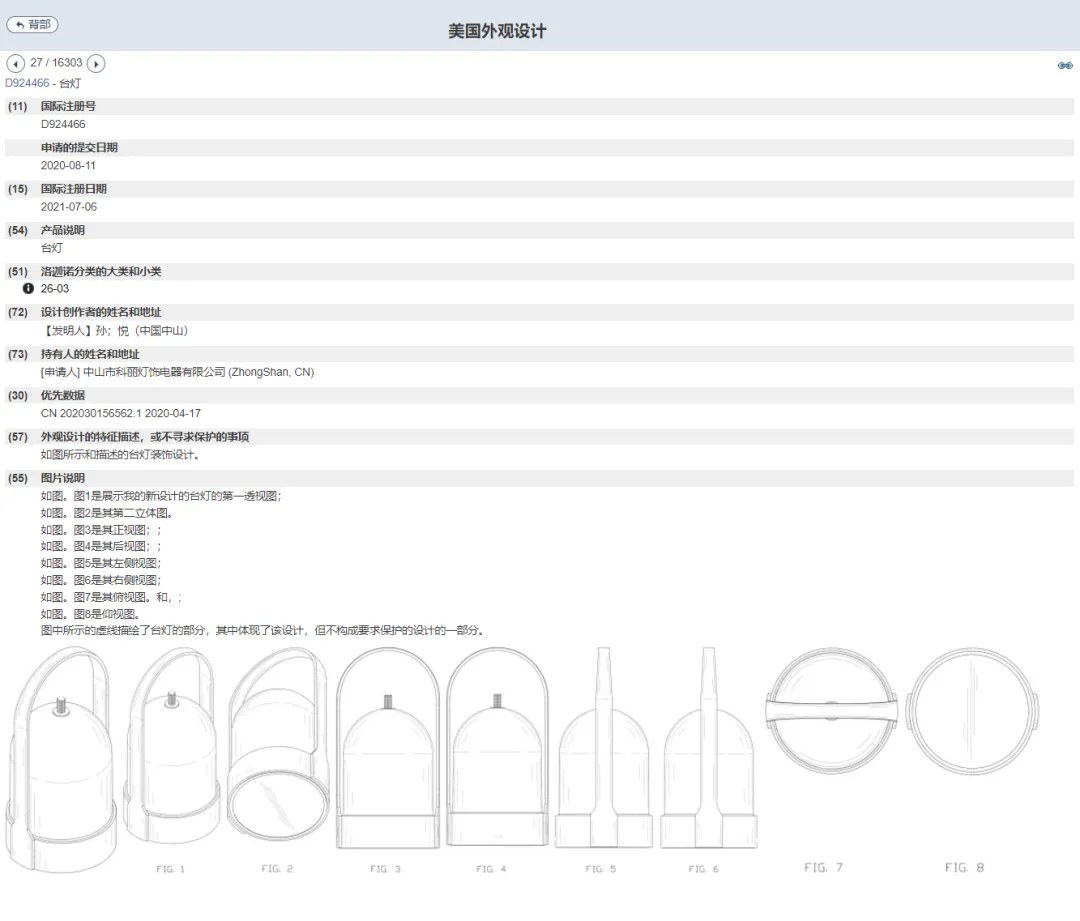Select the filing date 2020-08-11

coord(68,166)
